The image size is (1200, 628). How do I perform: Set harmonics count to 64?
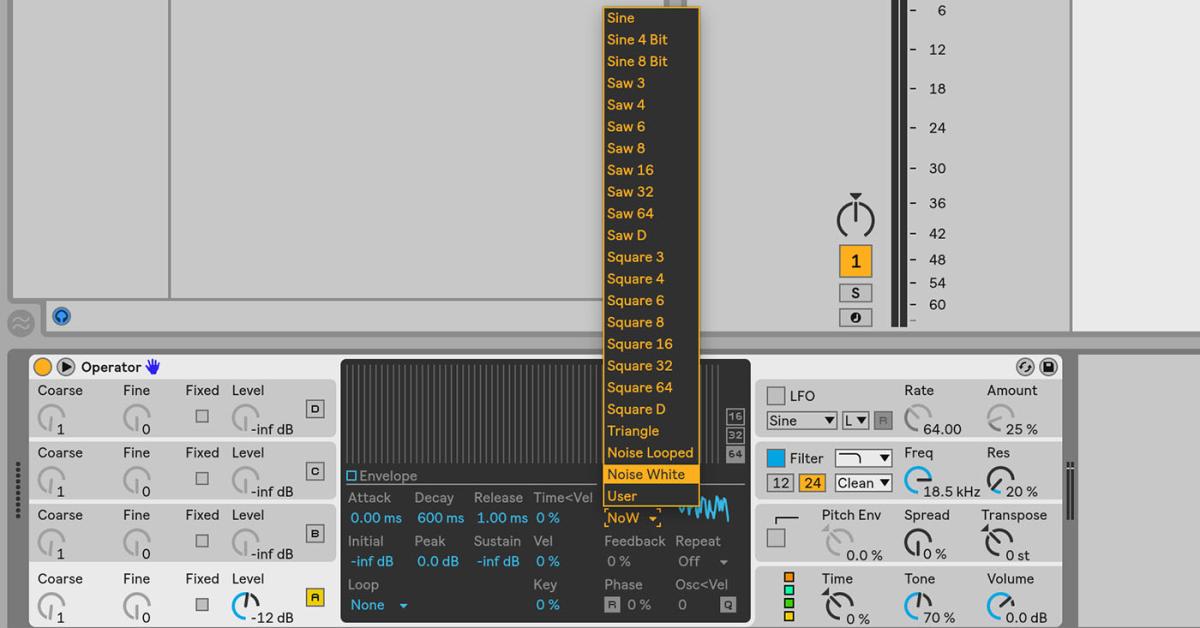(x=736, y=454)
